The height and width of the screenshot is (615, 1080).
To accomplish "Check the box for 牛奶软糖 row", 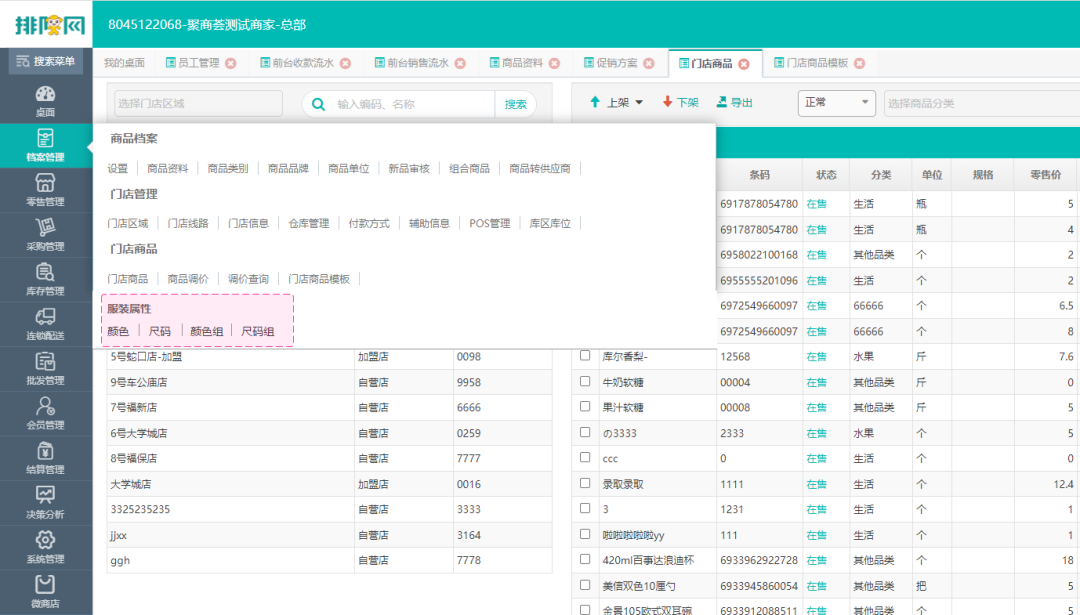I will (x=585, y=381).
